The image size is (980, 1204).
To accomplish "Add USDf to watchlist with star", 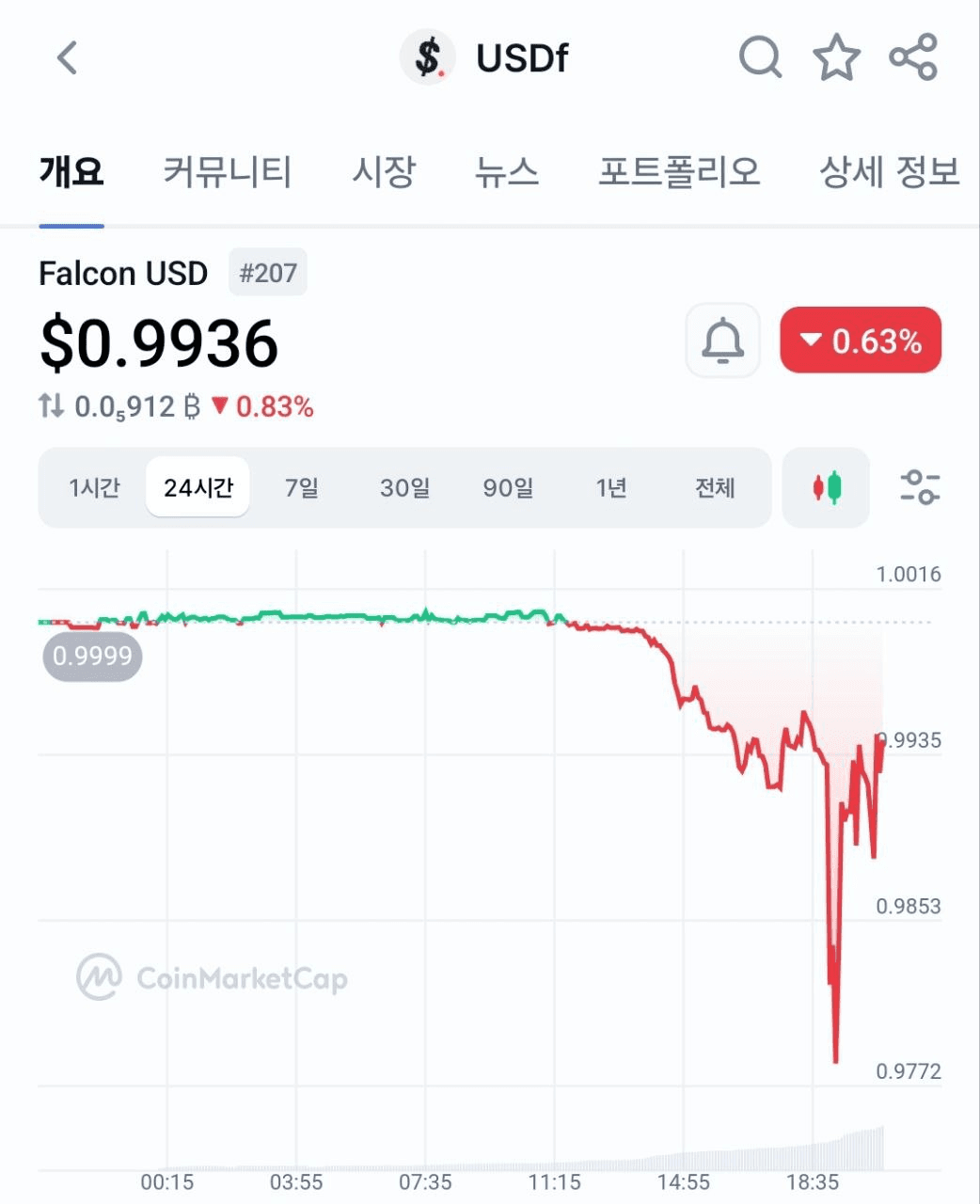I will point(836,57).
